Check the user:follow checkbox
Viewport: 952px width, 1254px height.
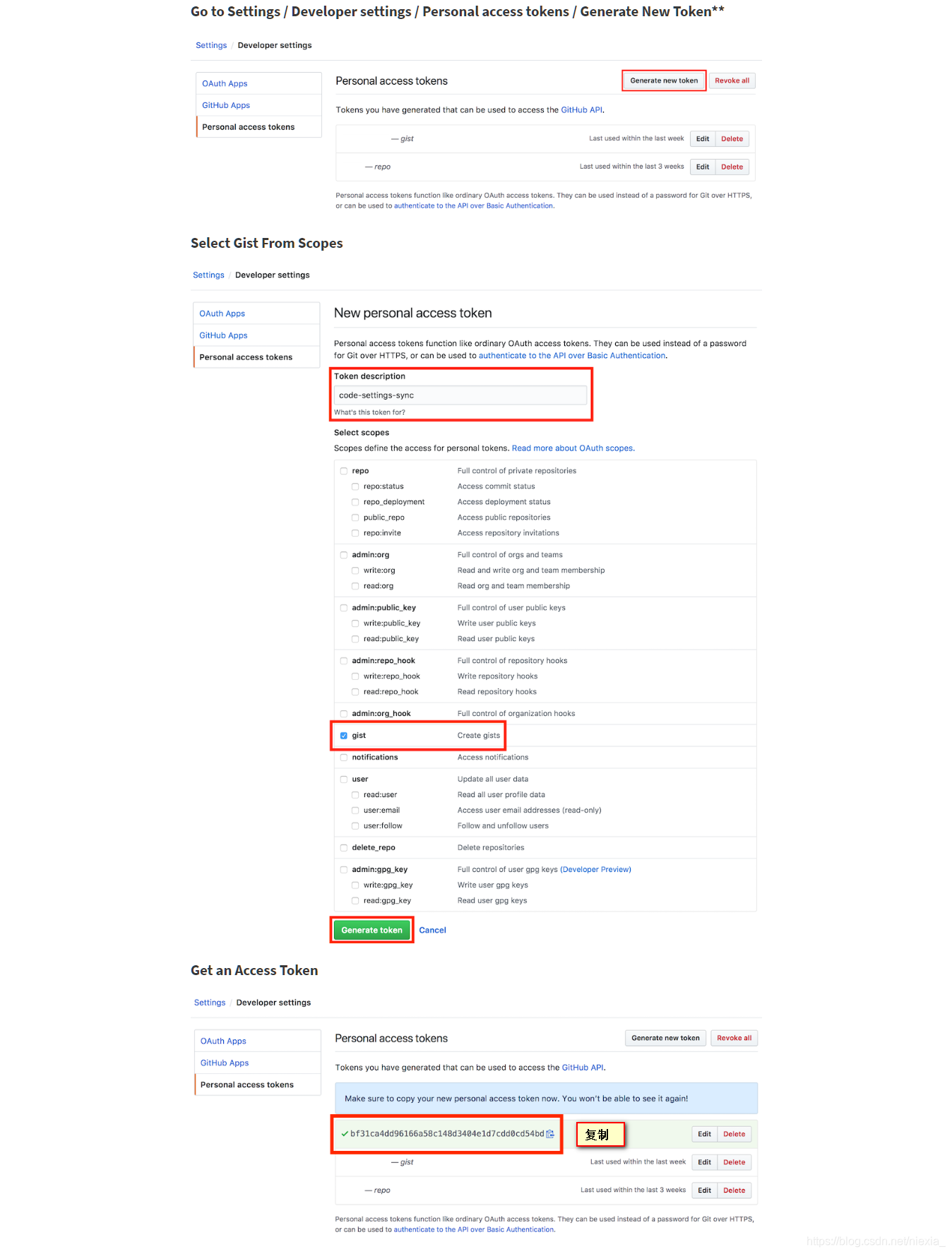pos(355,826)
